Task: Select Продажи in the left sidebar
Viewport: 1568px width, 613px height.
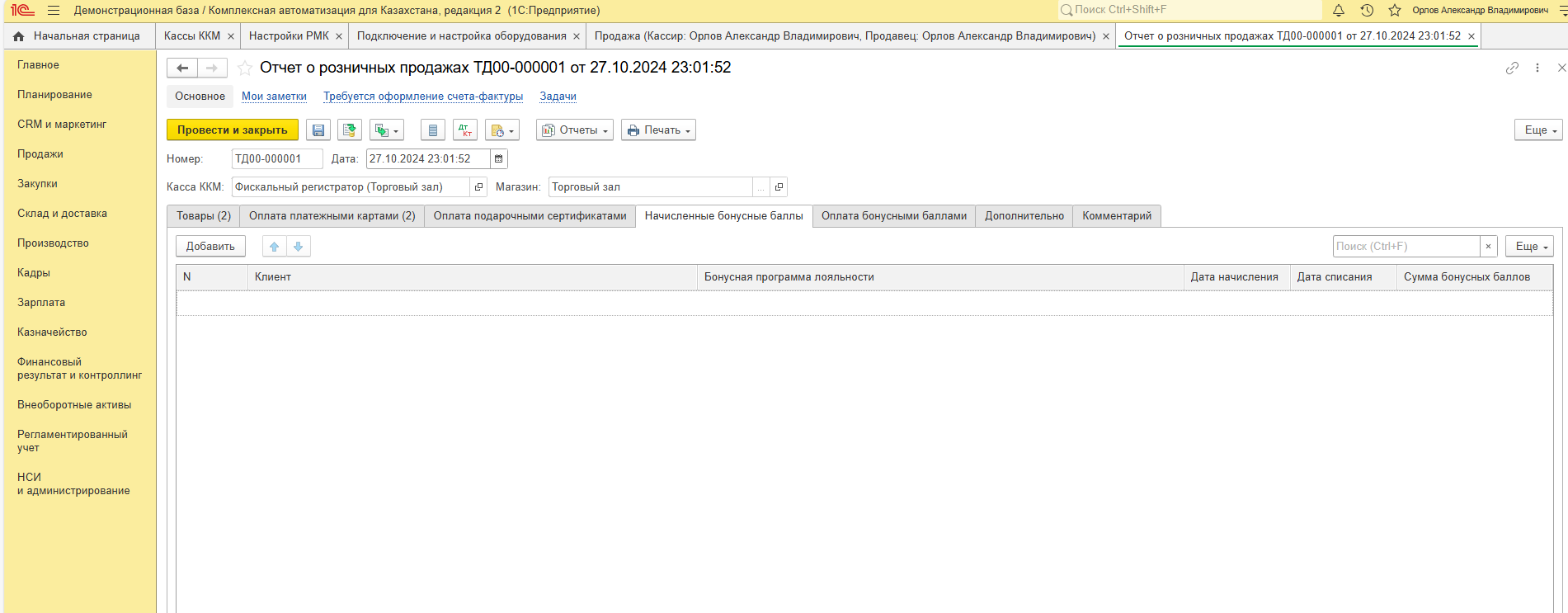Action: click(40, 154)
